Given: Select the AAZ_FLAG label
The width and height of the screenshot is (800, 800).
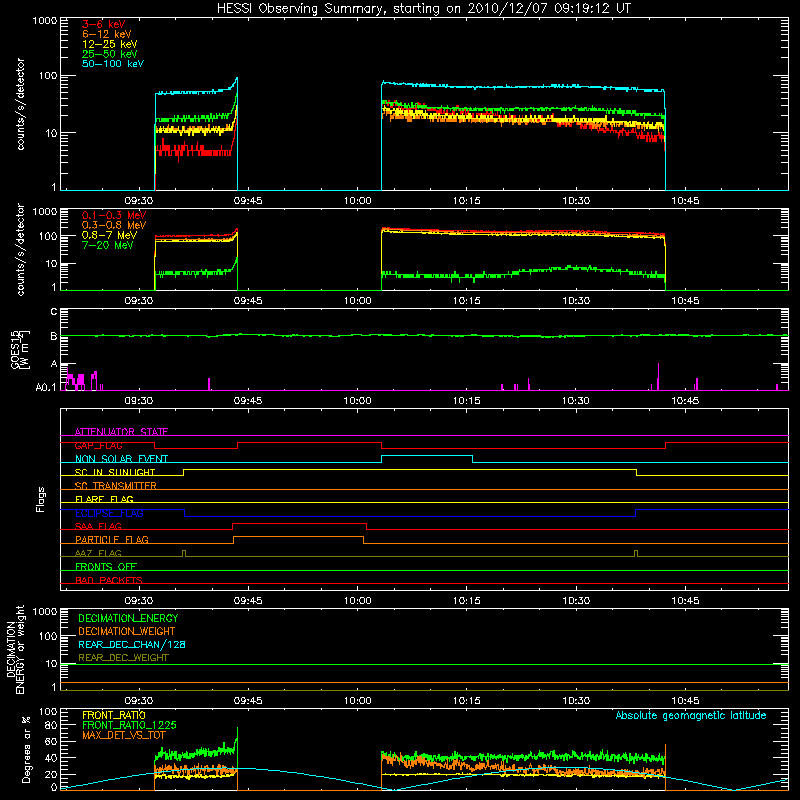Looking at the screenshot, I should coord(98,553).
